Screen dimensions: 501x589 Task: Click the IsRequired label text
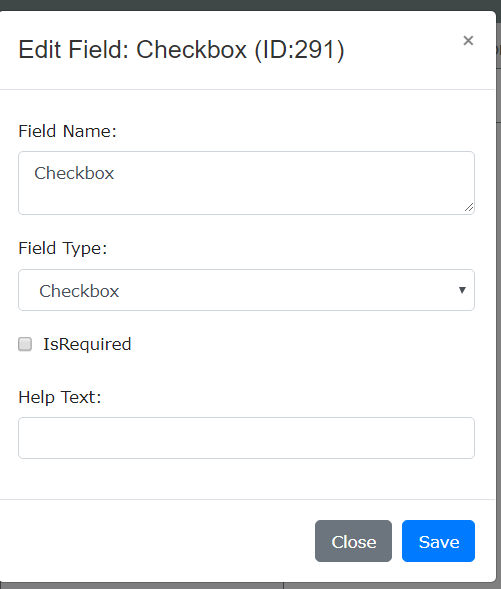(87, 344)
